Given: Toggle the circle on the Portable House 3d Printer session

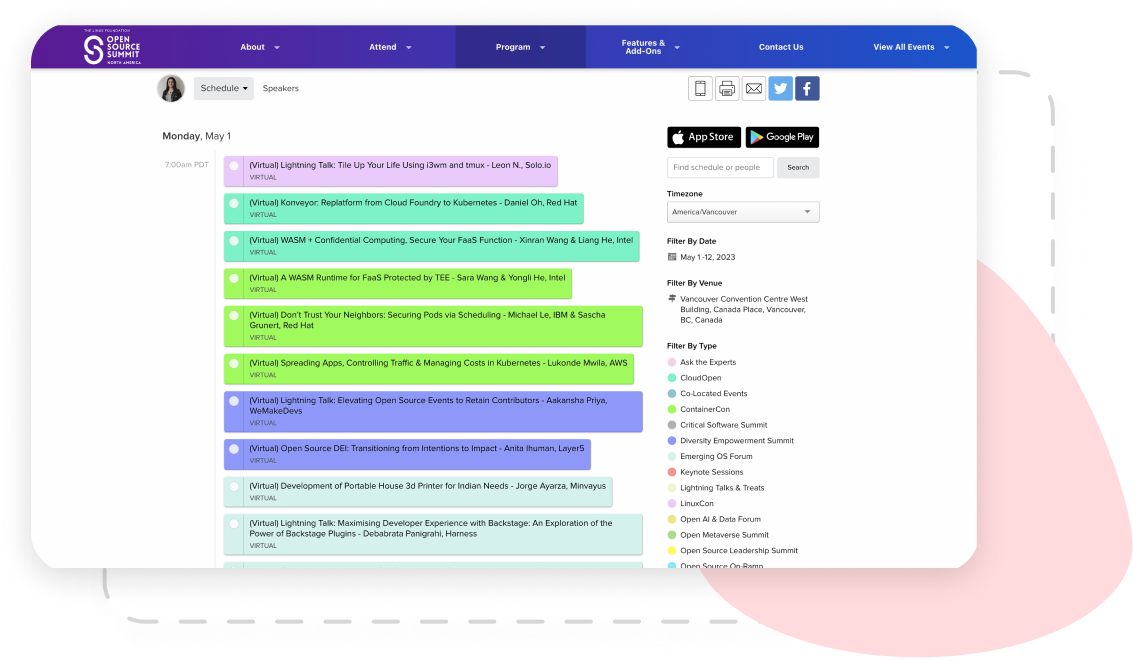Looking at the screenshot, I should point(234,487).
